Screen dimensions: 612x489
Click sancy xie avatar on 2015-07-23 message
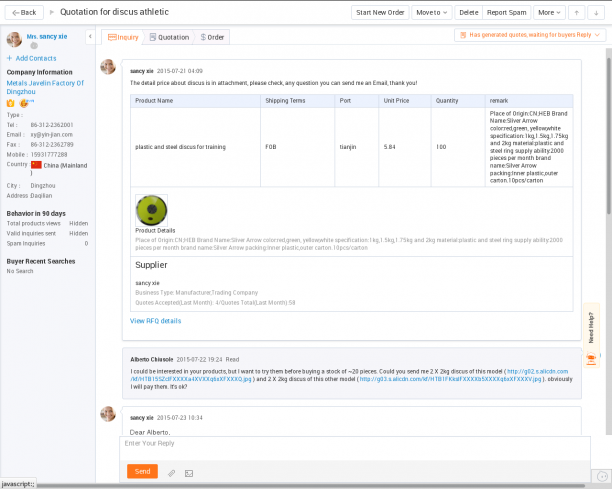coord(108,414)
